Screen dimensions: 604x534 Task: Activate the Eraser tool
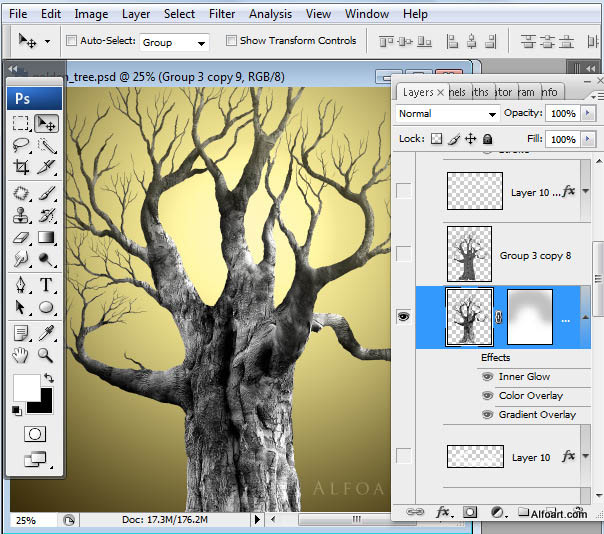coord(20,238)
